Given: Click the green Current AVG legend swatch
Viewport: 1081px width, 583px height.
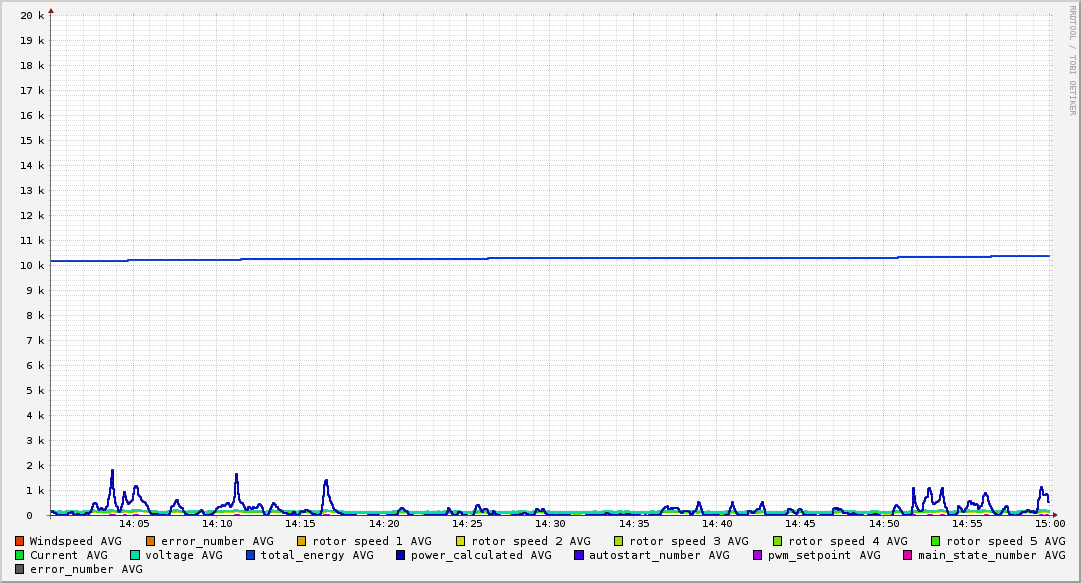Looking at the screenshot, I should [20, 555].
